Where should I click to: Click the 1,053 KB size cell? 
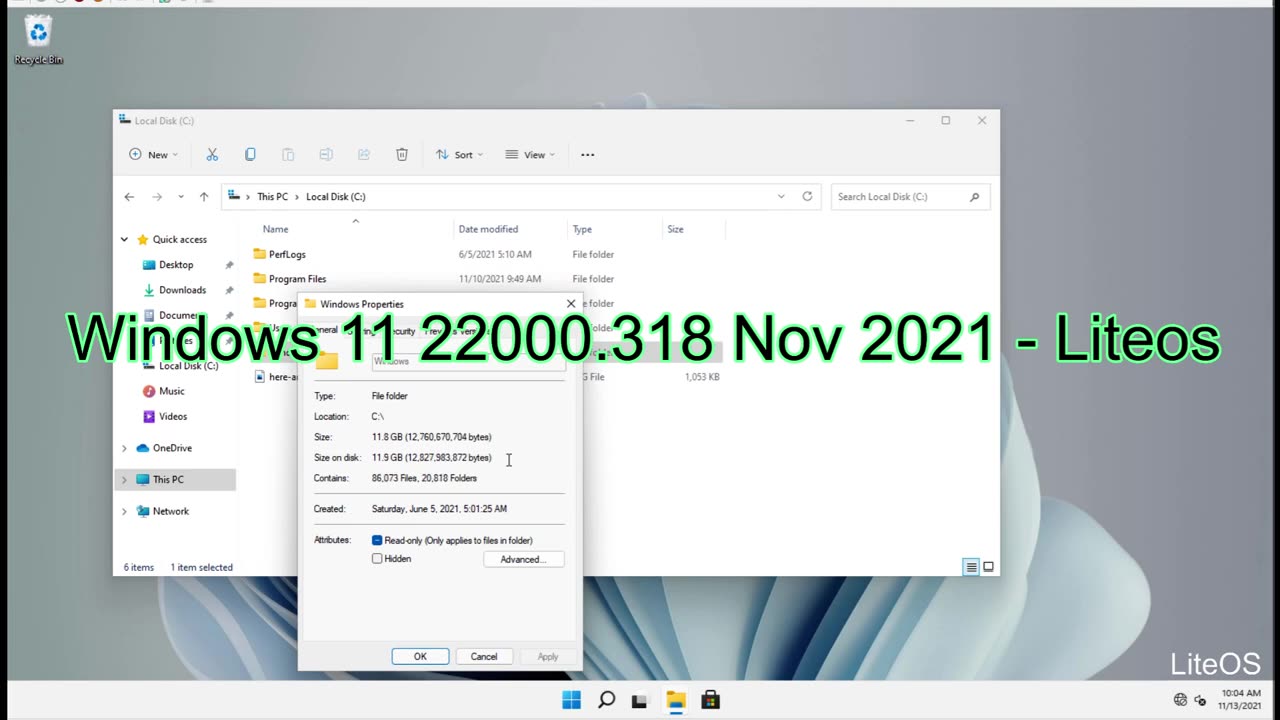(x=702, y=377)
